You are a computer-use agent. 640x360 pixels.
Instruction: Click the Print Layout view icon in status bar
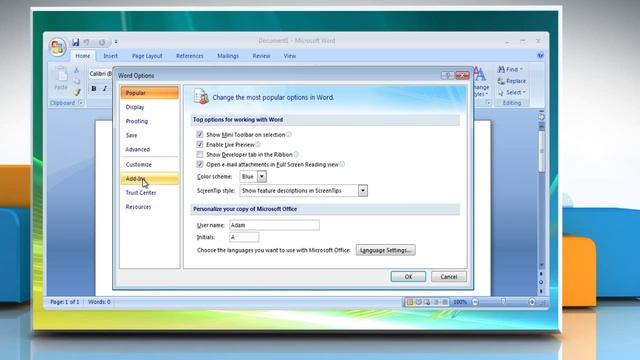coord(409,302)
